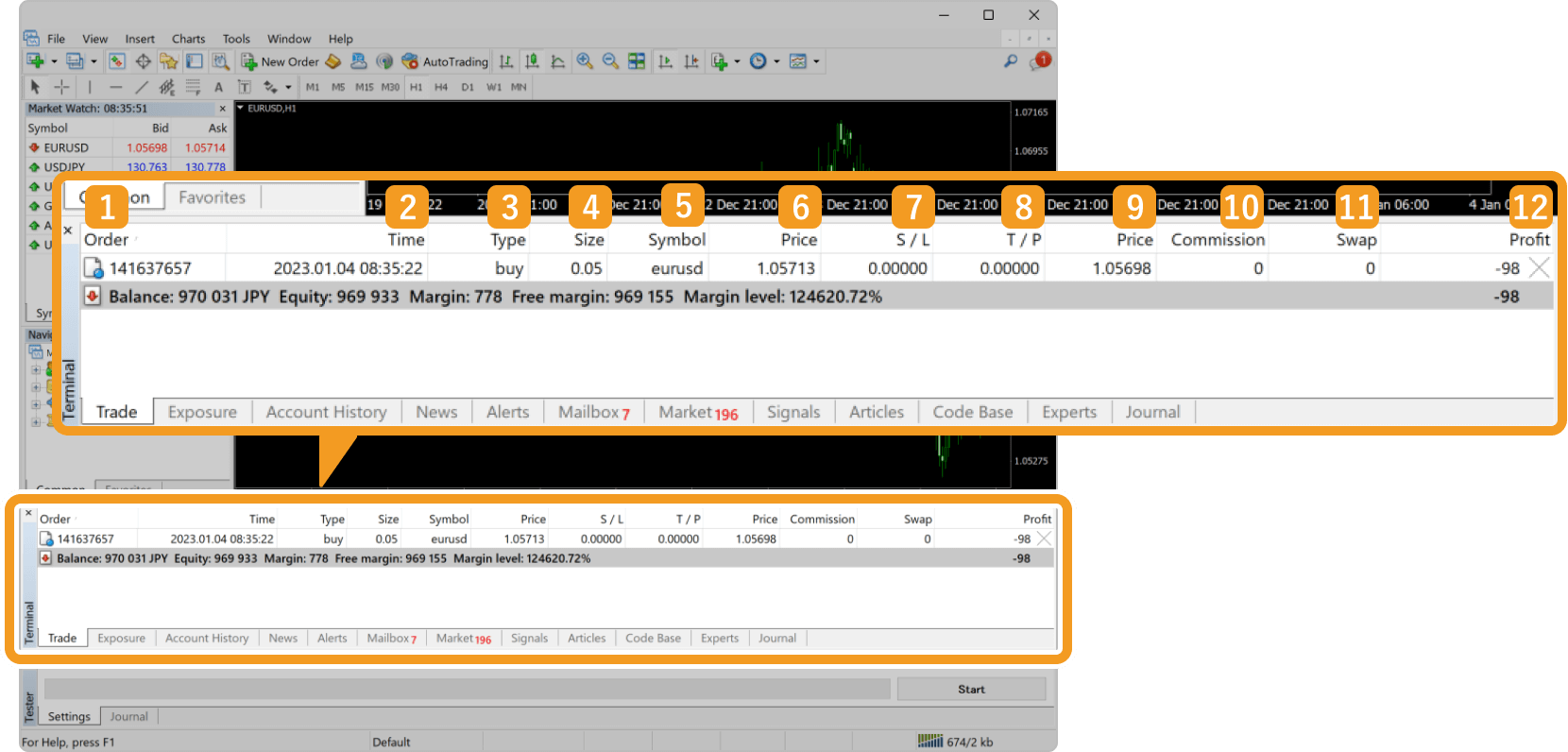The height and width of the screenshot is (752, 1568).
Task: Toggle the Terminal window toolbar icon
Action: pyautogui.click(x=194, y=61)
